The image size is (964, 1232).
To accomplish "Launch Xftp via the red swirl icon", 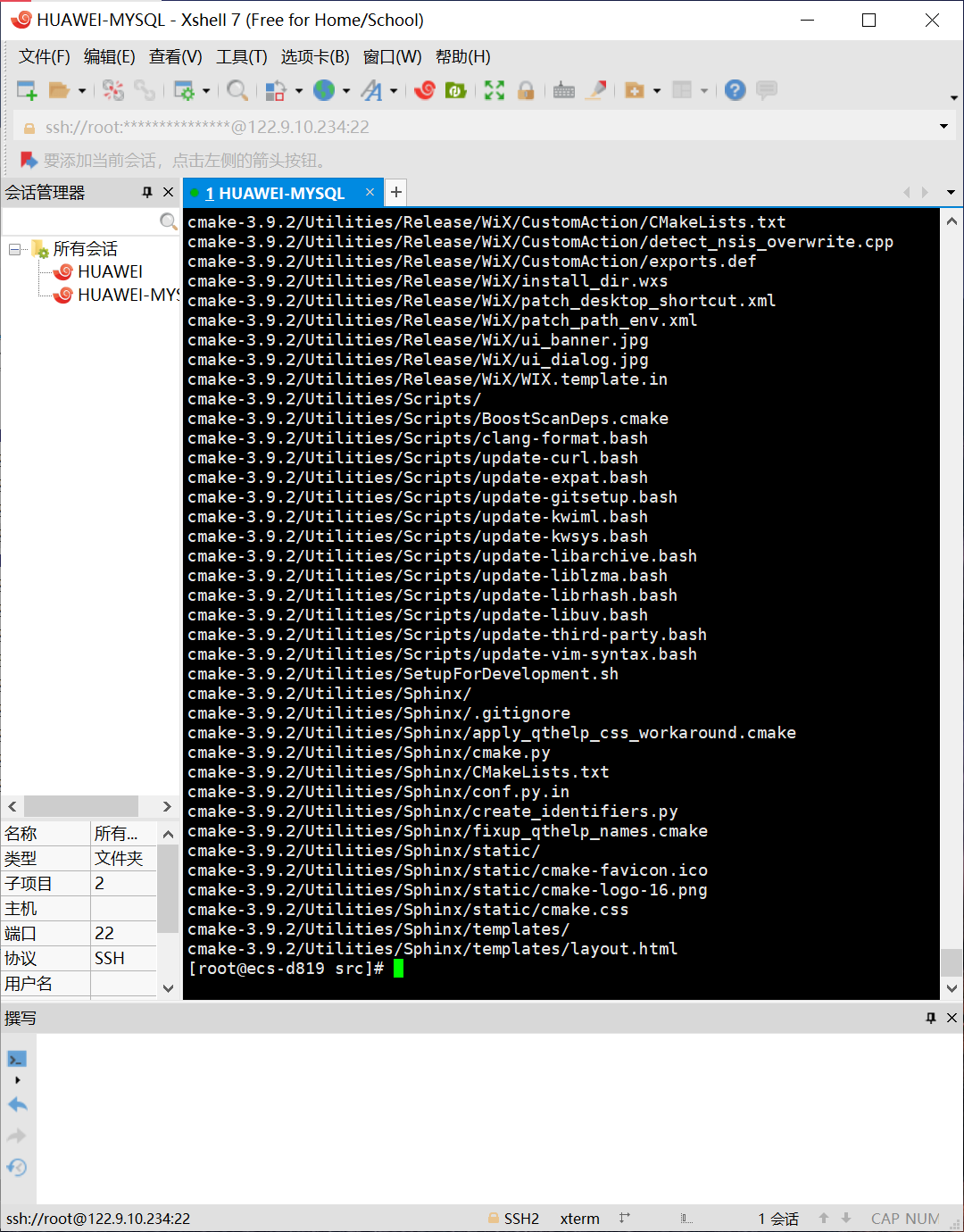I will (x=425, y=90).
